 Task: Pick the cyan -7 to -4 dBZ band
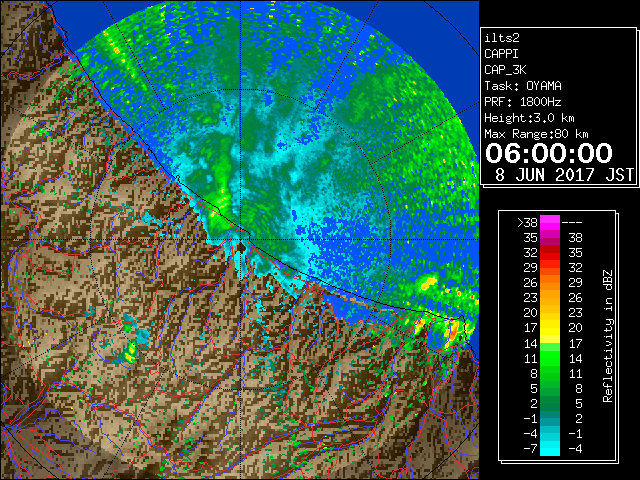point(550,449)
